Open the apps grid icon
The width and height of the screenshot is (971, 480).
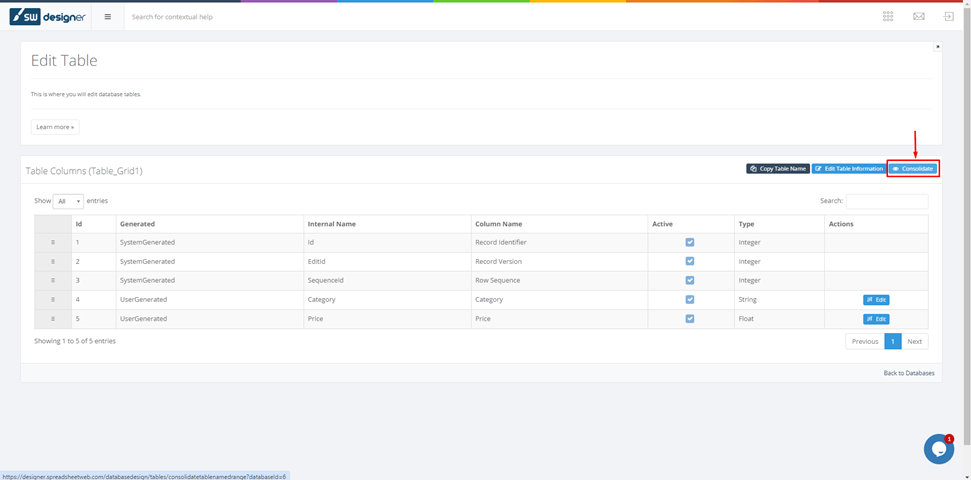(888, 17)
